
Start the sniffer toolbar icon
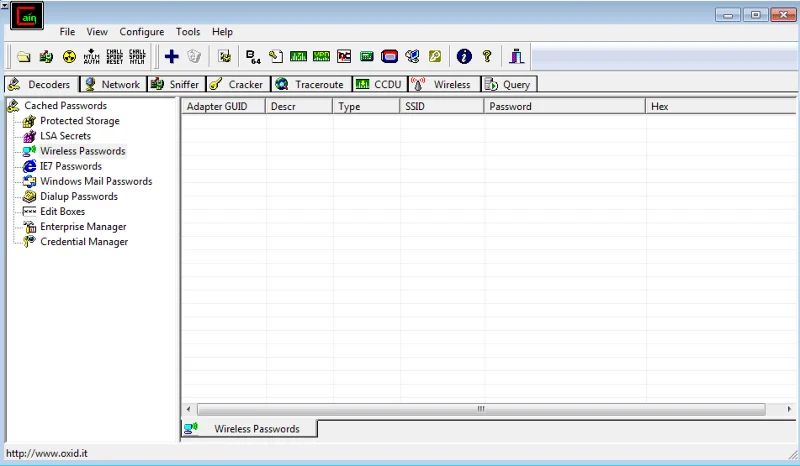(46, 56)
